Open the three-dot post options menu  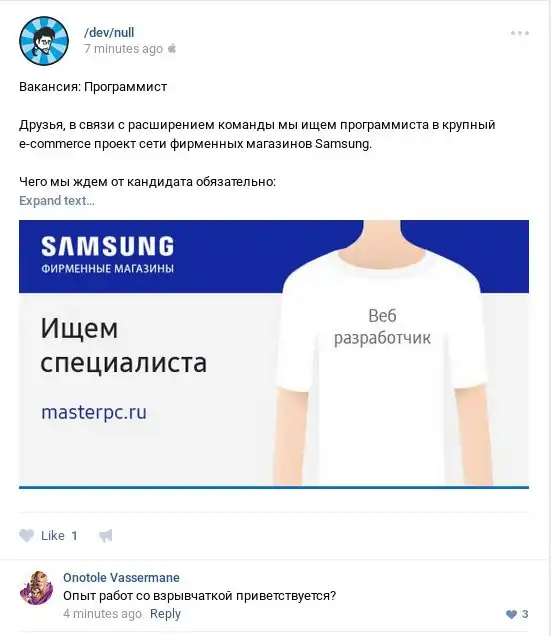coord(519,33)
